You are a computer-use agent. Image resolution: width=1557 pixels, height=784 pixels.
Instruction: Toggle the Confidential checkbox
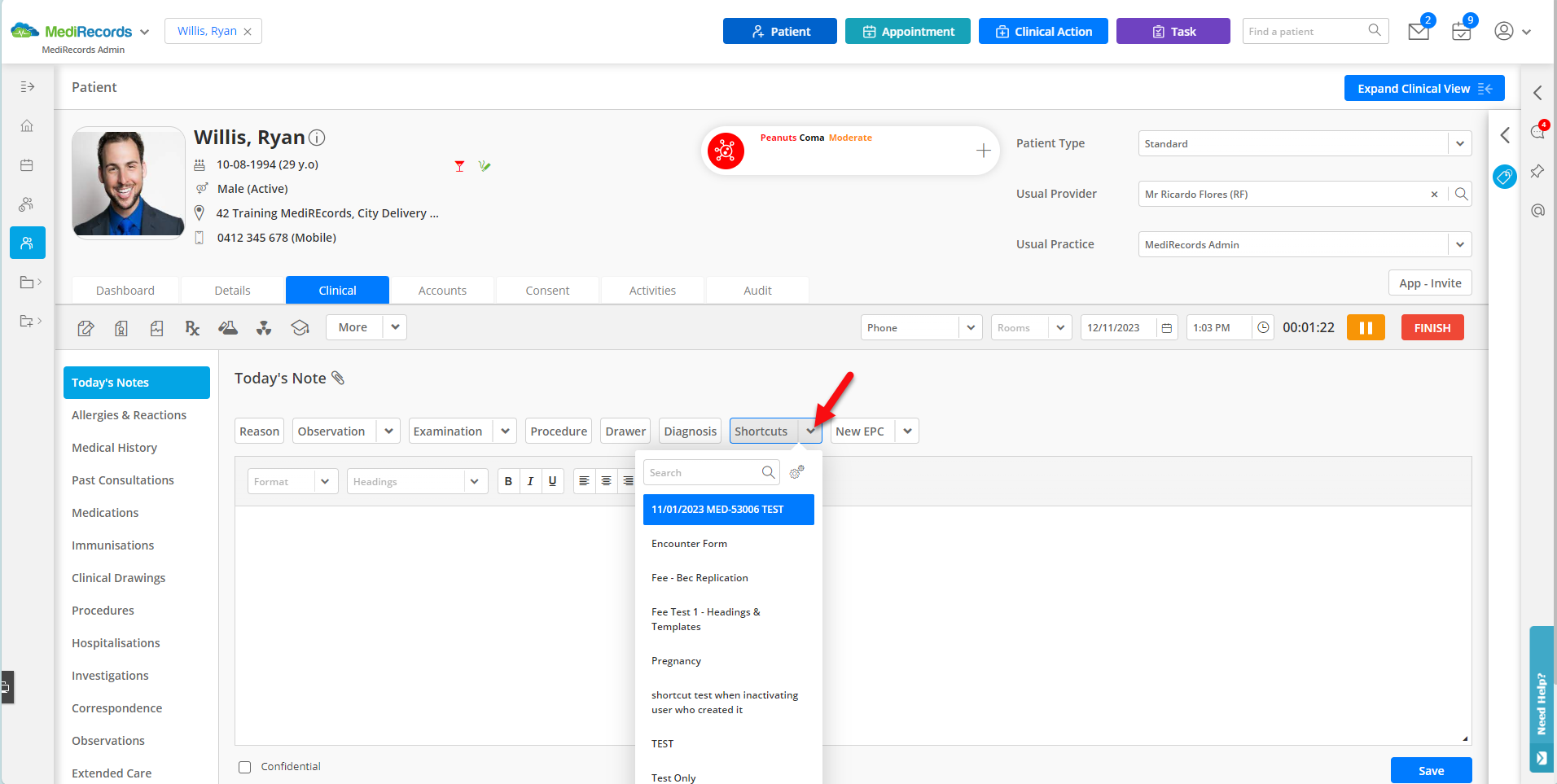tap(244, 767)
